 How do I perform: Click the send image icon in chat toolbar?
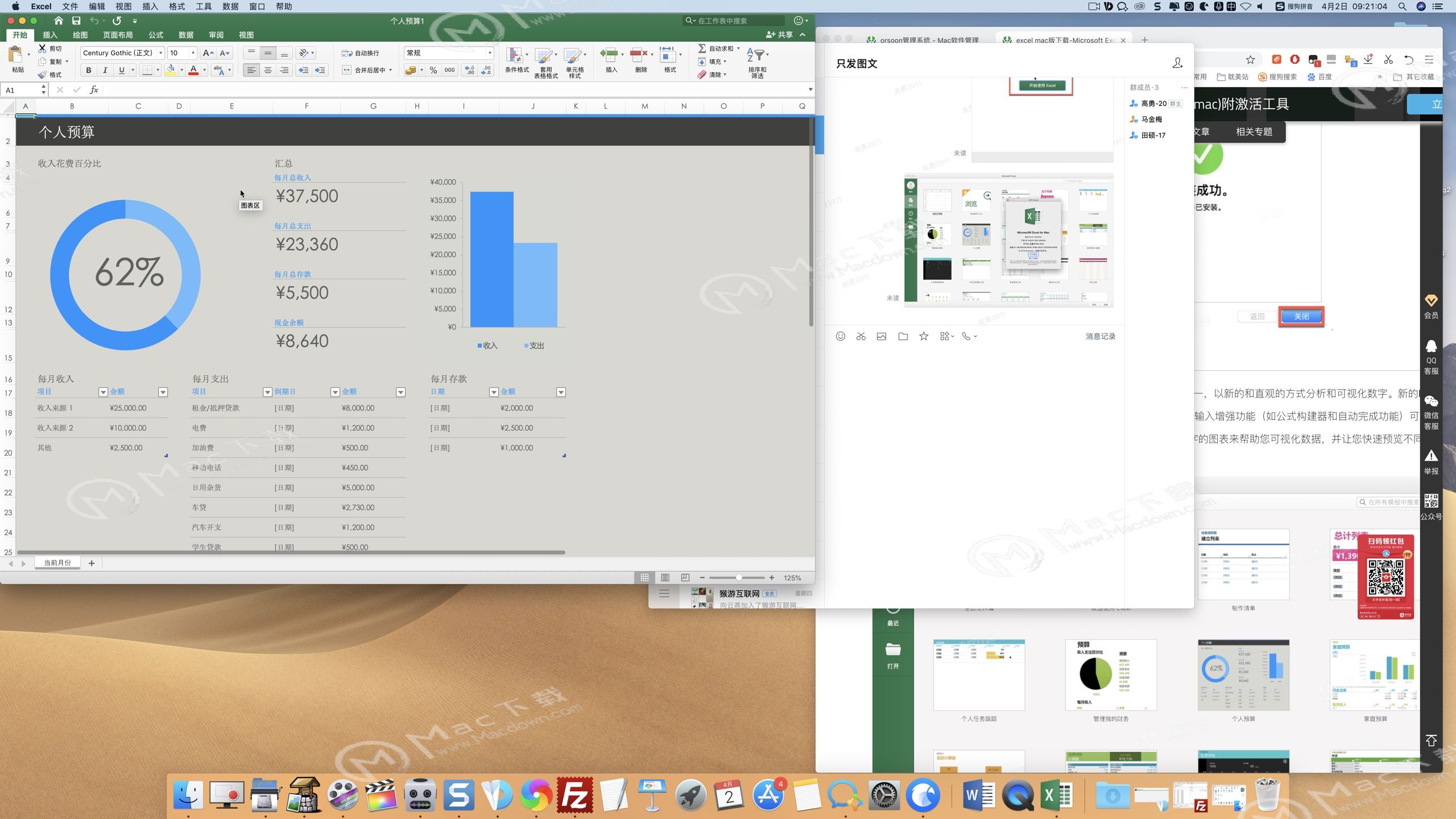pos(882,336)
